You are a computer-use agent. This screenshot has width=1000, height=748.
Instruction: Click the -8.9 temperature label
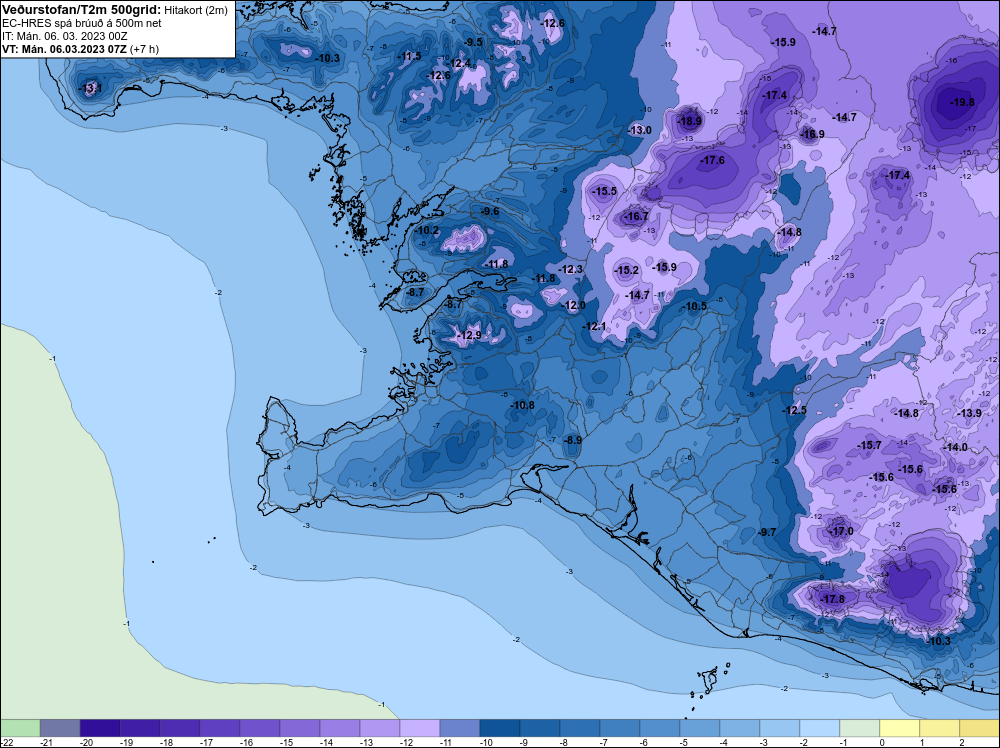572,440
